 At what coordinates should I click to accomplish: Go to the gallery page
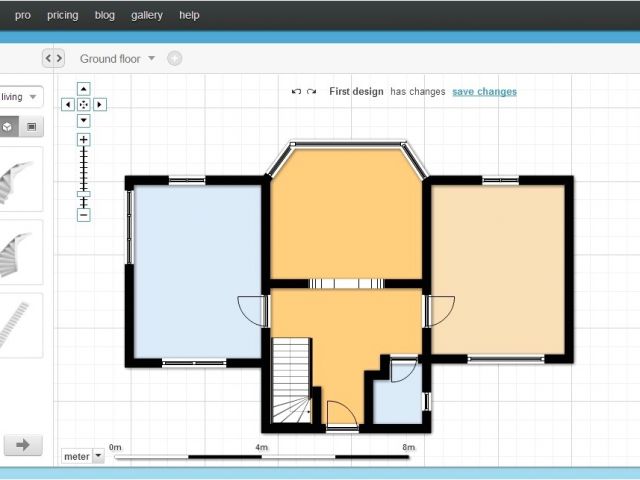coord(146,15)
